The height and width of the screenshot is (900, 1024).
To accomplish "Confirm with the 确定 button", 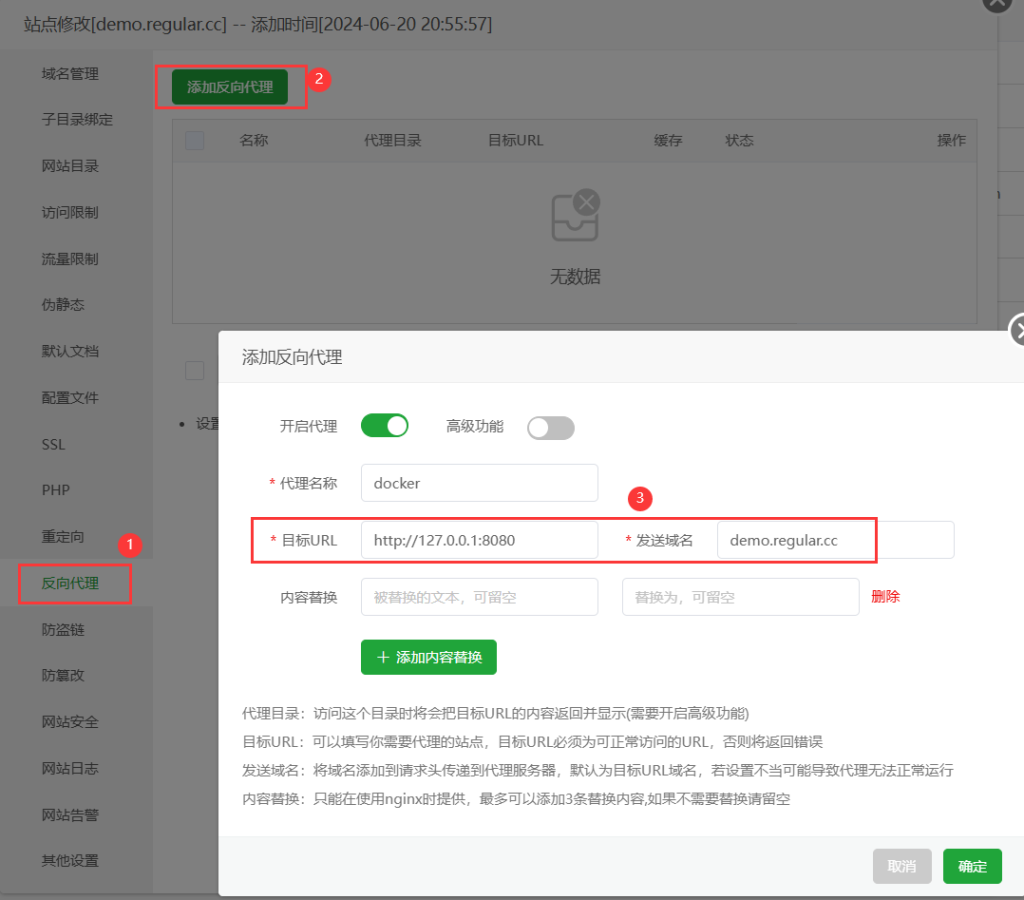I will point(972,866).
